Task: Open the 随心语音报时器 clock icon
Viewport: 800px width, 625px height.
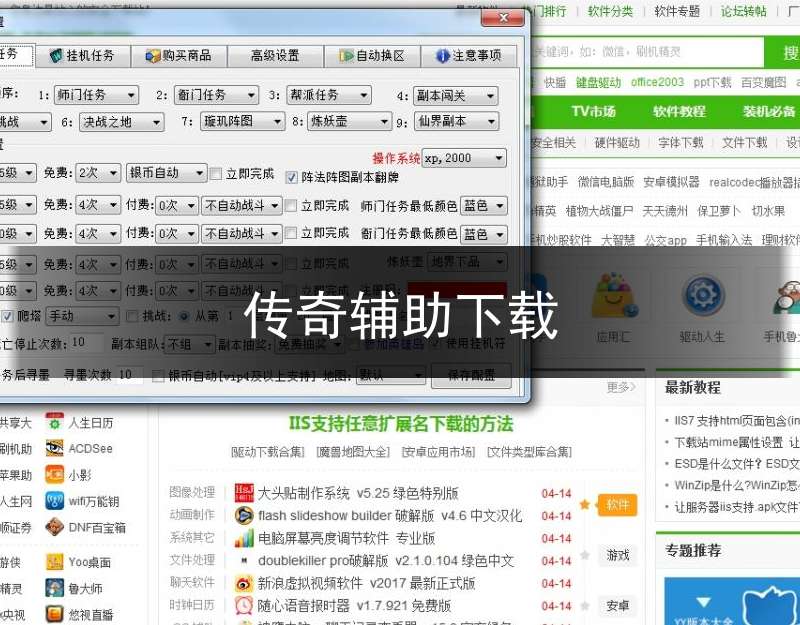Action: coord(244,605)
